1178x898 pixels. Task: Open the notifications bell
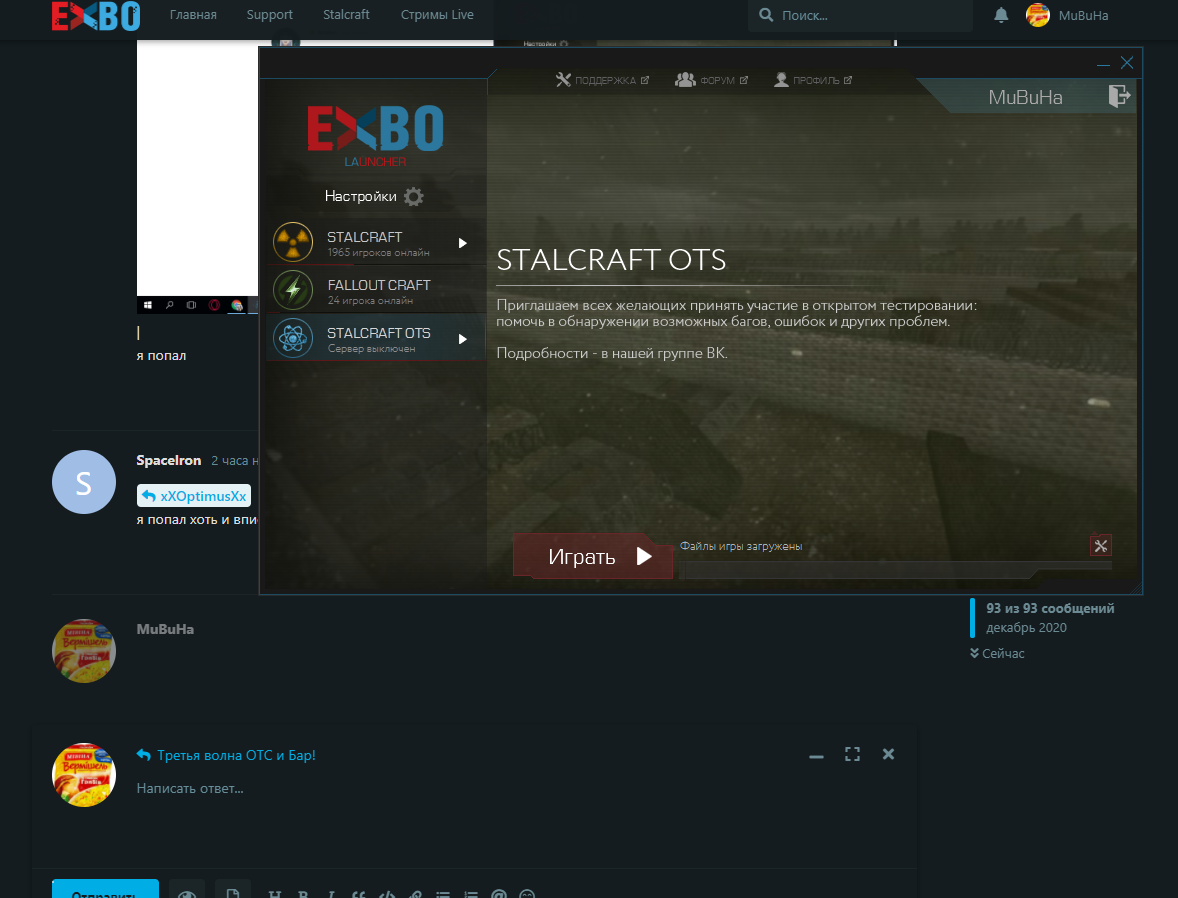click(1001, 15)
